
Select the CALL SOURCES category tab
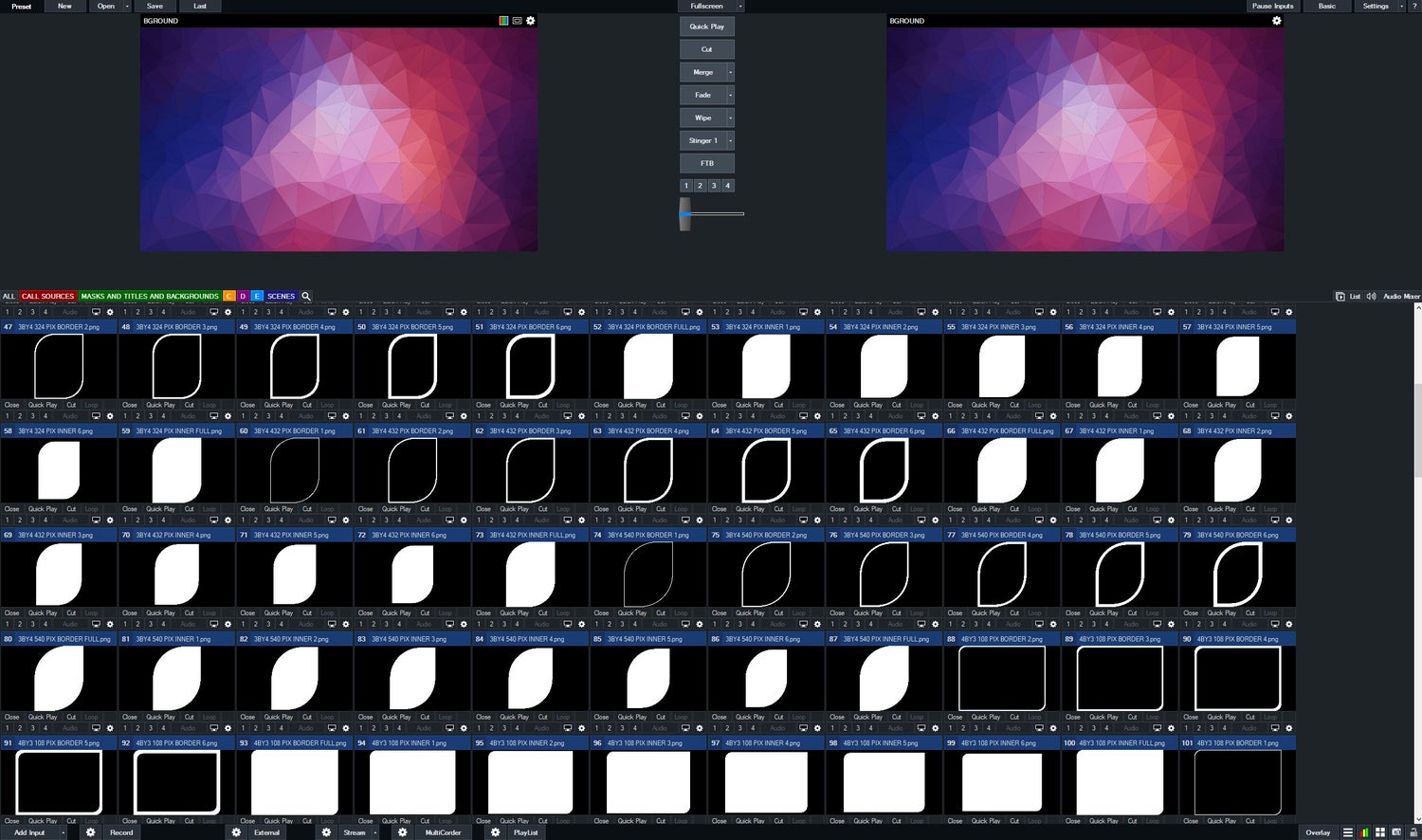47,297
